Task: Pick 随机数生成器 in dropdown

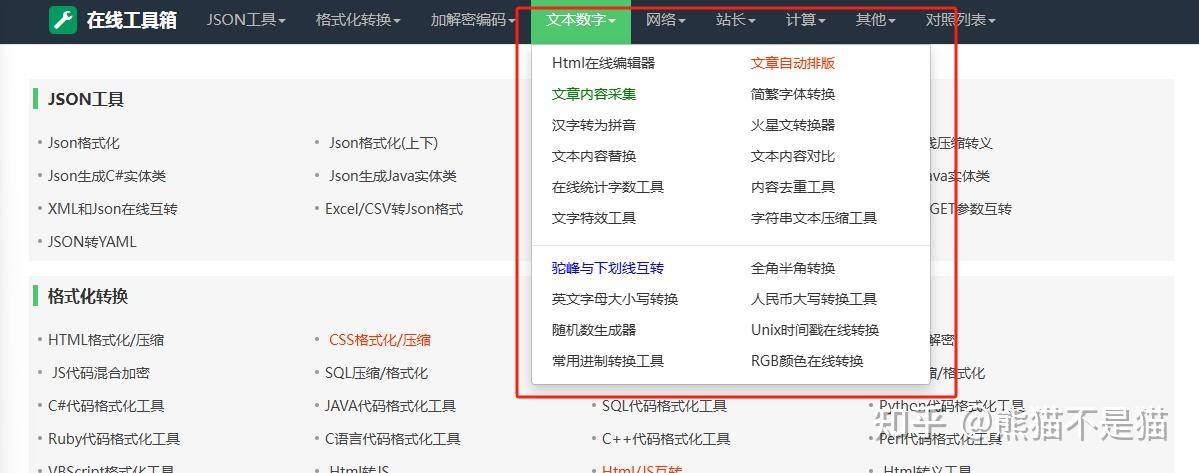Action: (594, 330)
